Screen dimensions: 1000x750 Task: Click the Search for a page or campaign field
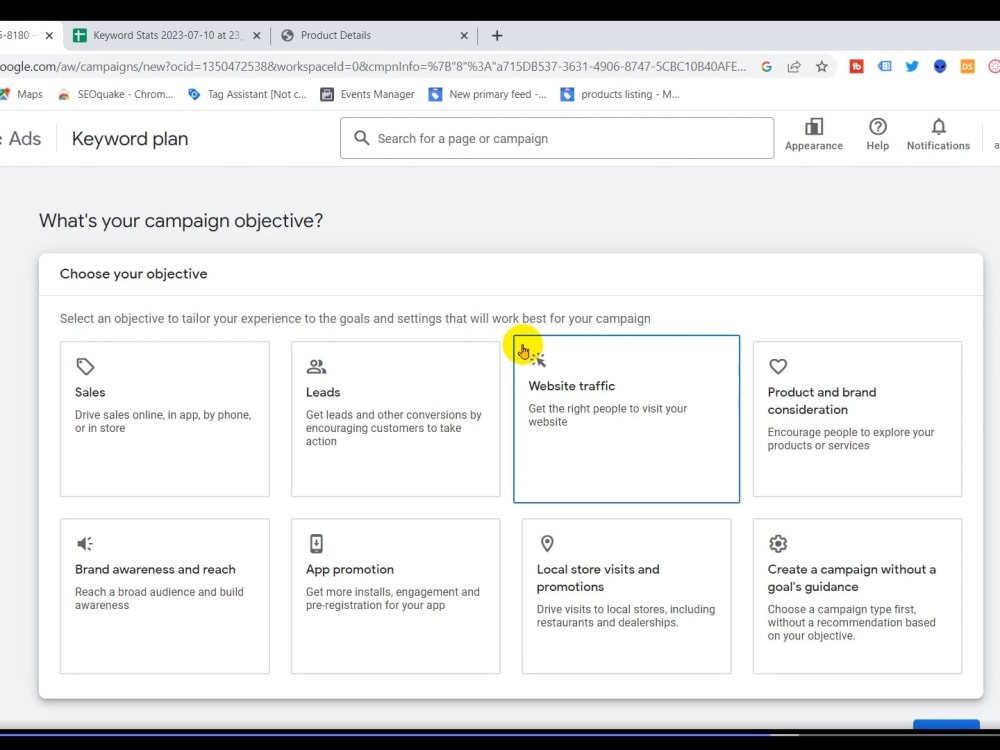557,138
